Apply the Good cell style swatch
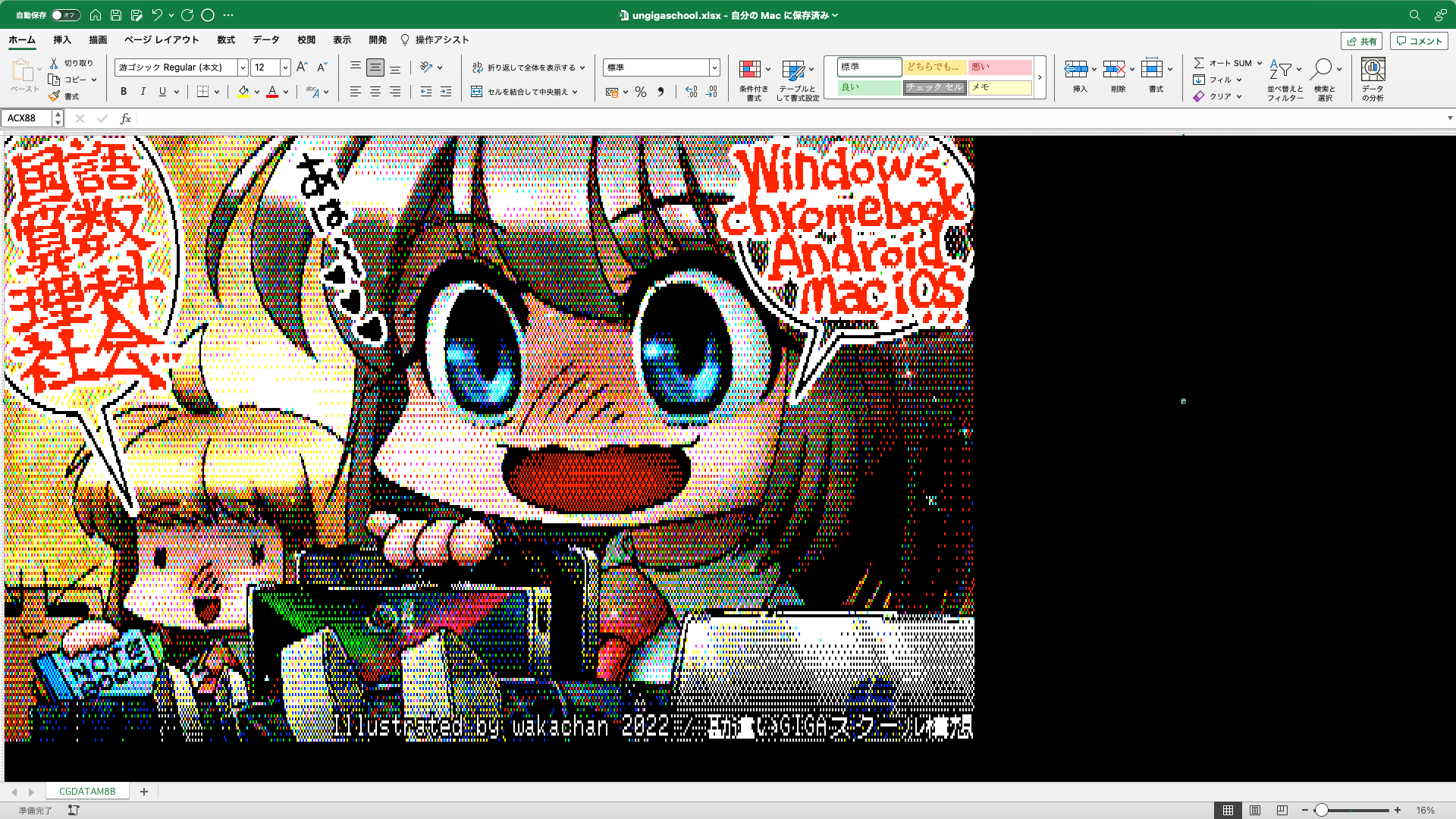The image size is (1456, 819). point(870,87)
